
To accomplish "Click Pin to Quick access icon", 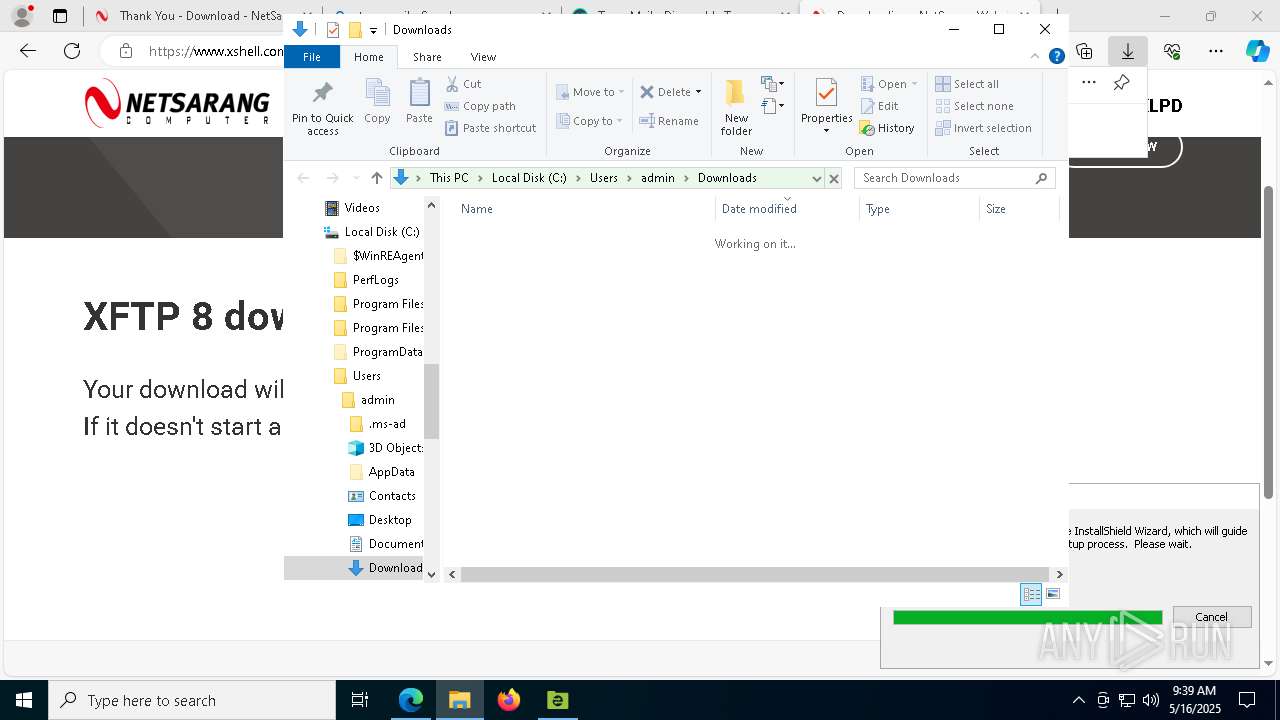I will [x=322, y=93].
